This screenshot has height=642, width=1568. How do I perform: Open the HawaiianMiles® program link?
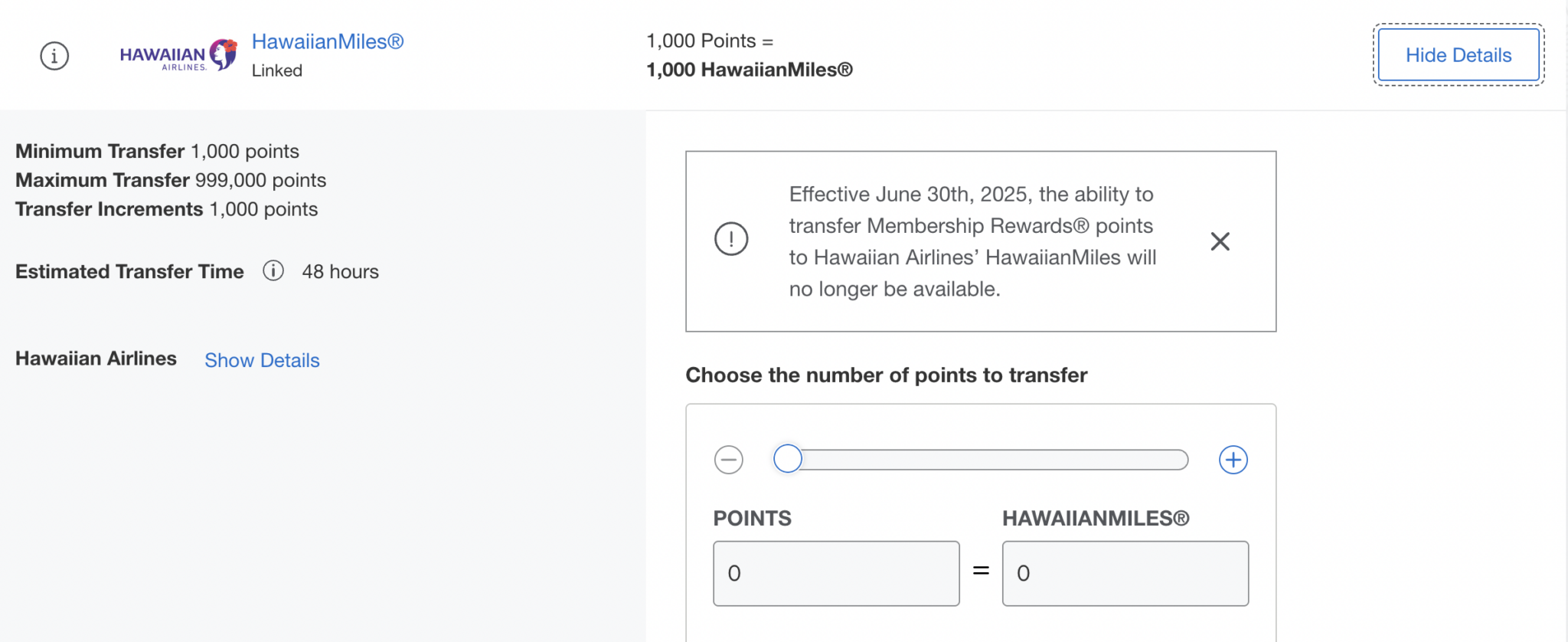(x=328, y=41)
